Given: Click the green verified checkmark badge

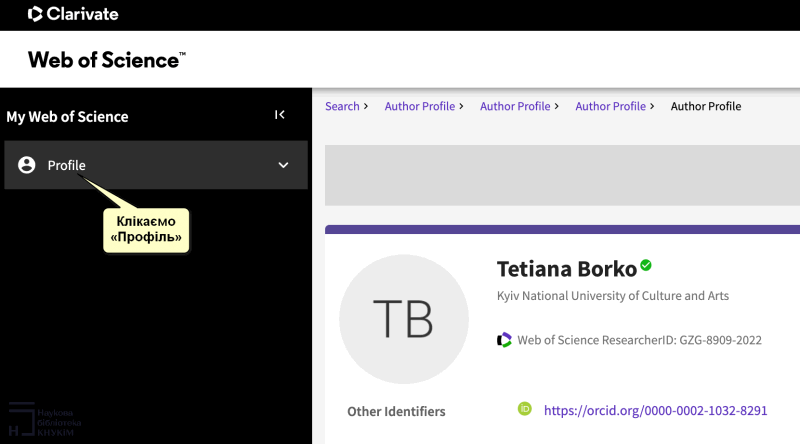Looking at the screenshot, I should click(646, 265).
